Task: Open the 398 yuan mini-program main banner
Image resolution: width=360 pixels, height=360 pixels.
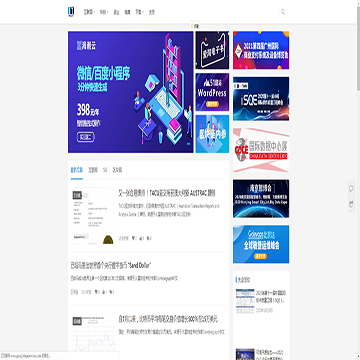Action: 131,92
